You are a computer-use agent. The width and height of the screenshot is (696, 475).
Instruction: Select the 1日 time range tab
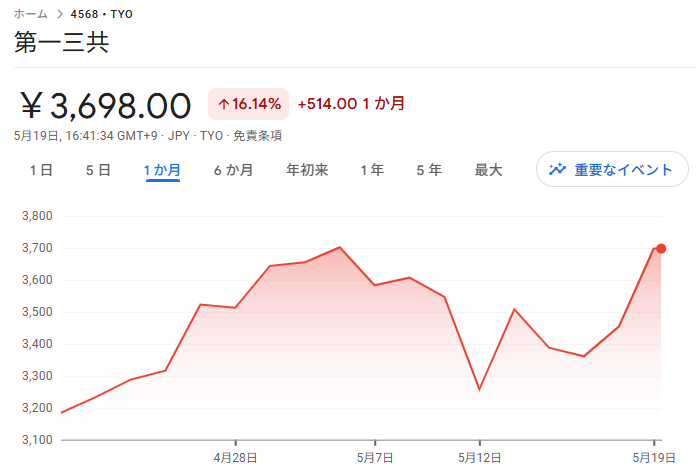41,170
